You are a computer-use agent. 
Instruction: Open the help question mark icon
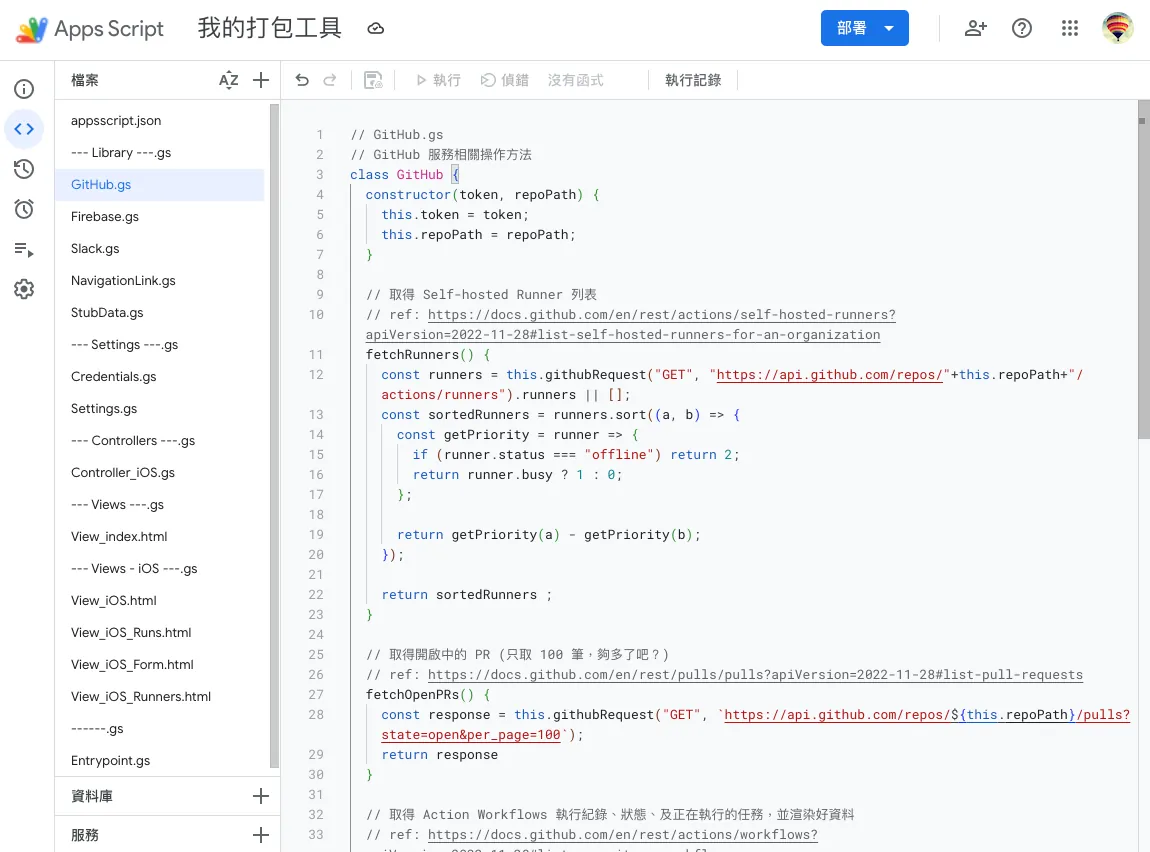tap(1022, 29)
